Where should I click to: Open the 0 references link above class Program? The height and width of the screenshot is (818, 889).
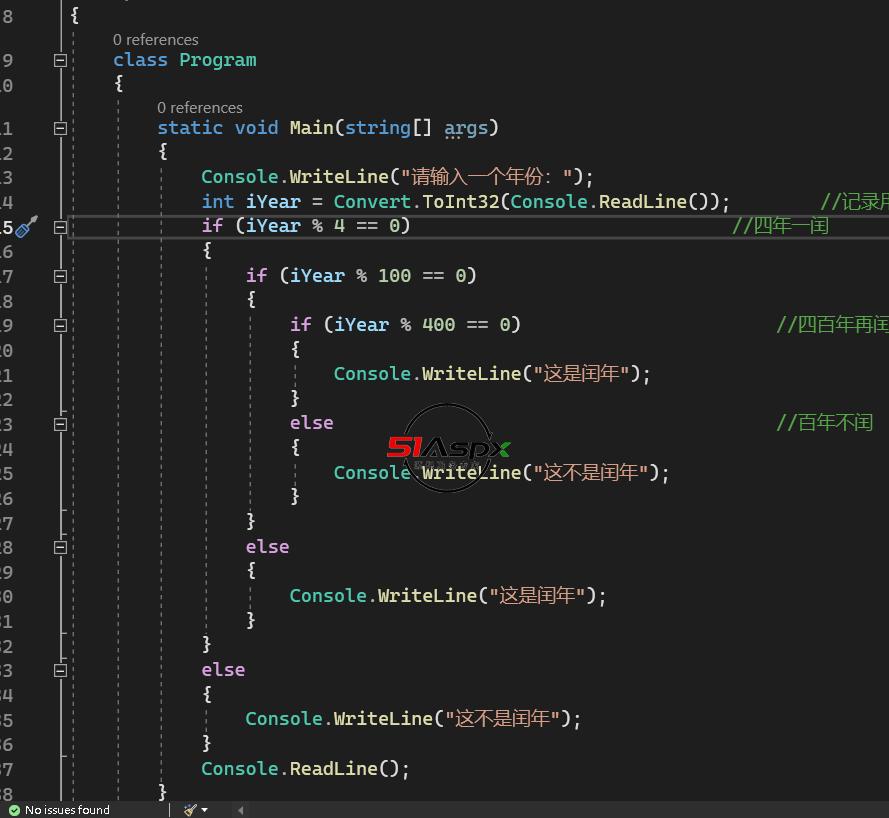click(x=155, y=40)
